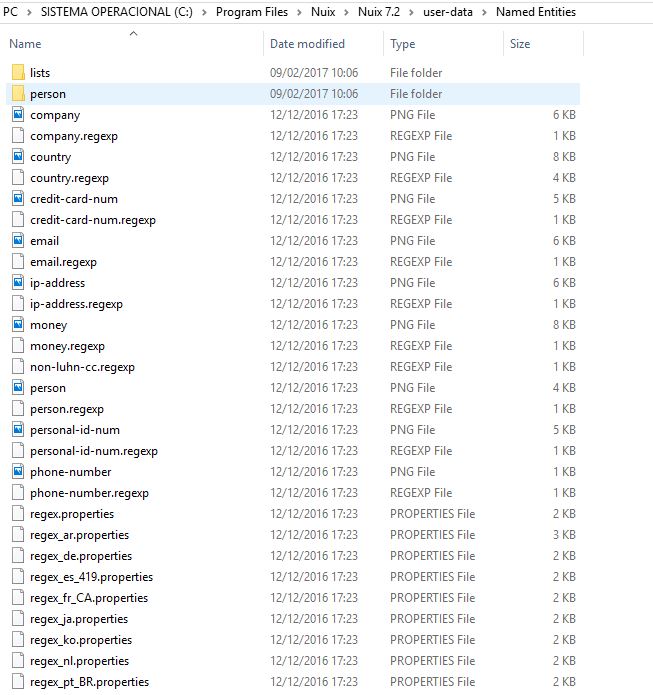The image size is (653, 695).
Task: Select the file named country.regexp
Action: click(70, 178)
